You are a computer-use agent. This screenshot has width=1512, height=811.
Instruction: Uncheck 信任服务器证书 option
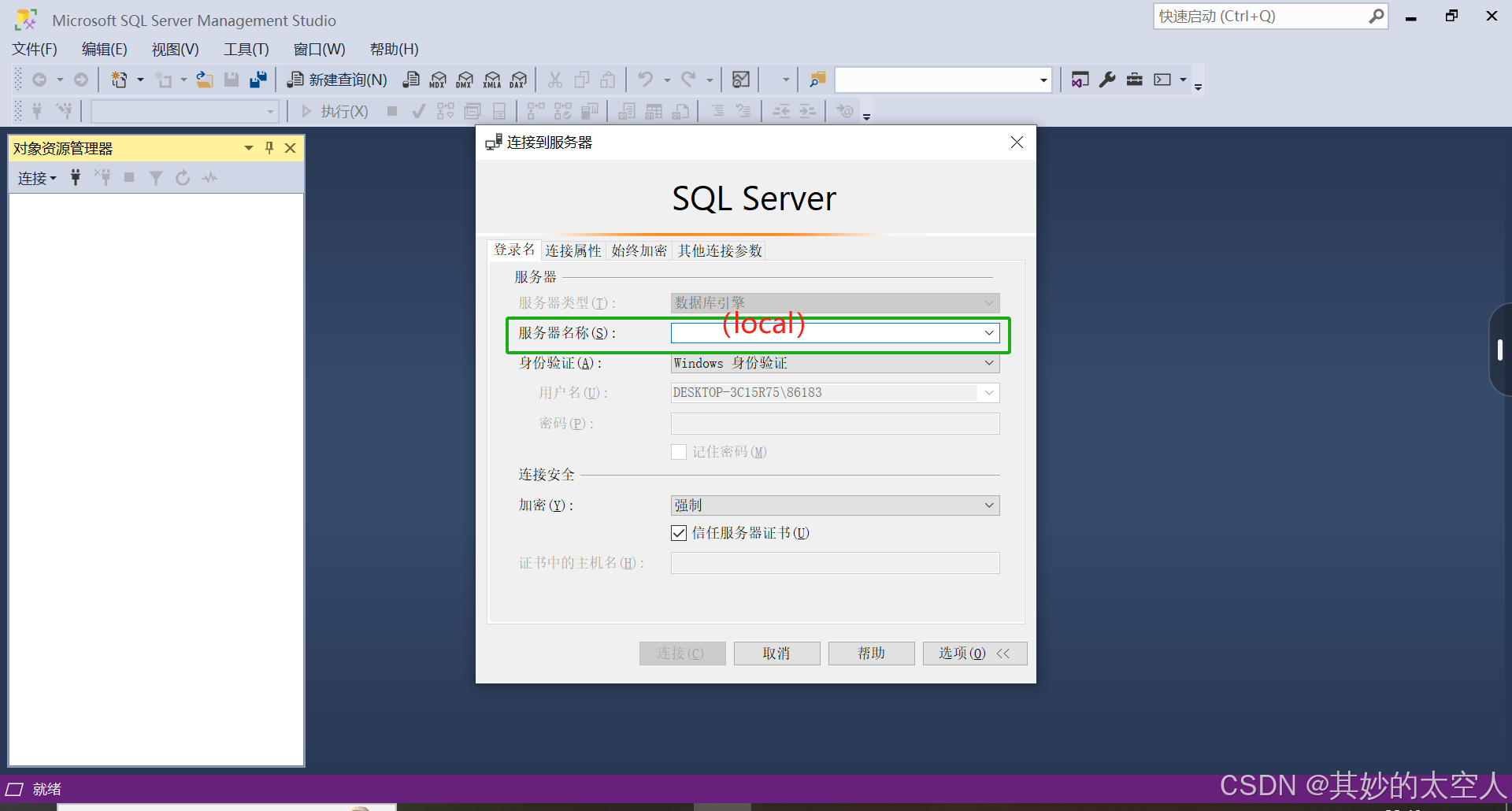679,533
